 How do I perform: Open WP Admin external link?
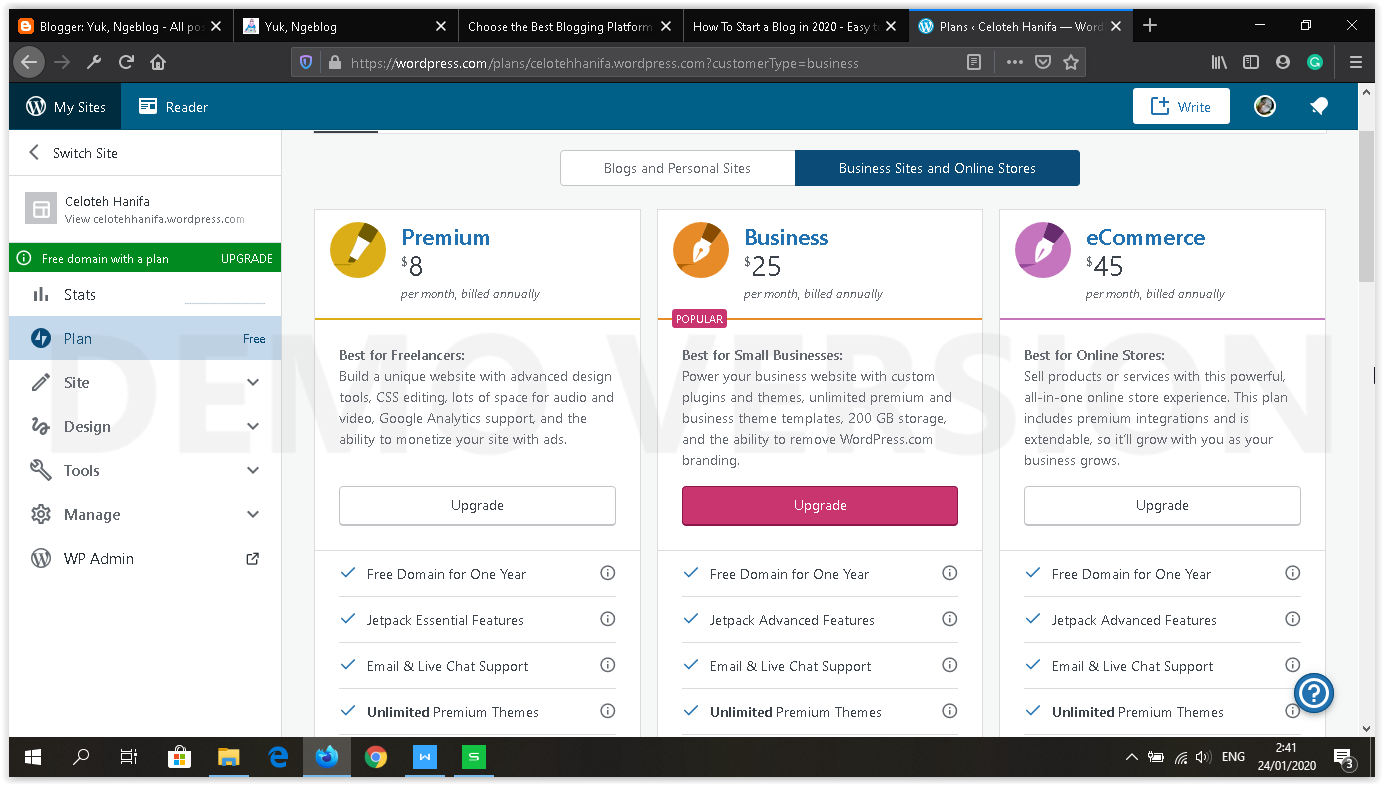point(145,558)
